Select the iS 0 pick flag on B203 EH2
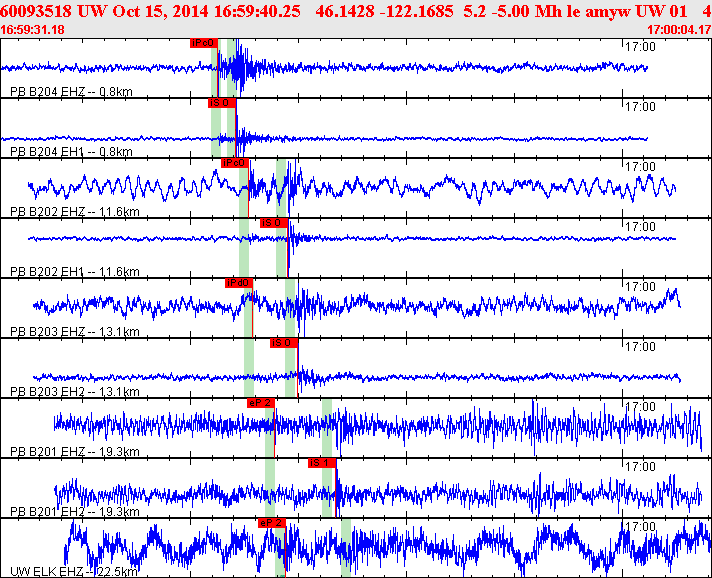 pyautogui.click(x=283, y=343)
